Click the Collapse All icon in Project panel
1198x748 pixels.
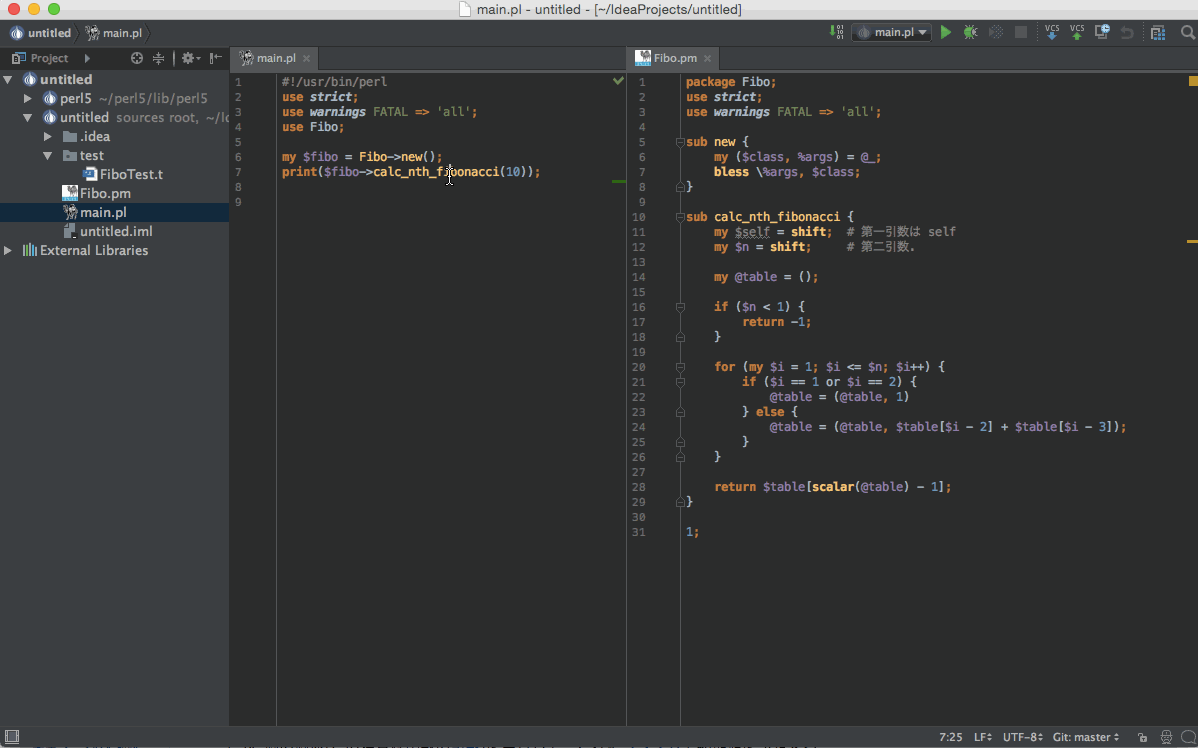(158, 58)
